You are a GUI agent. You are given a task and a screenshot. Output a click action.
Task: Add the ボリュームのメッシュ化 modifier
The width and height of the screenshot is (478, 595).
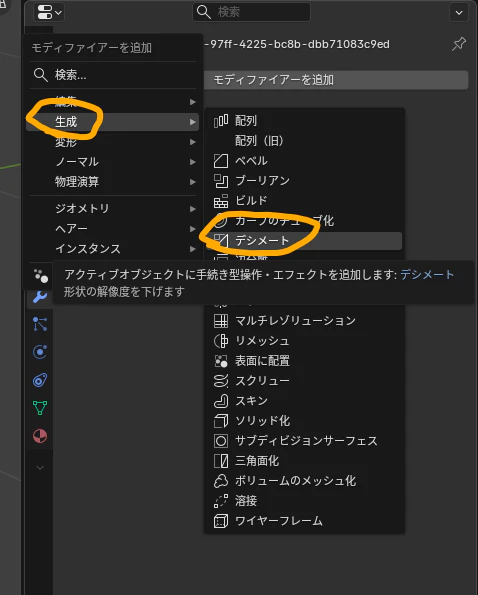(304, 481)
